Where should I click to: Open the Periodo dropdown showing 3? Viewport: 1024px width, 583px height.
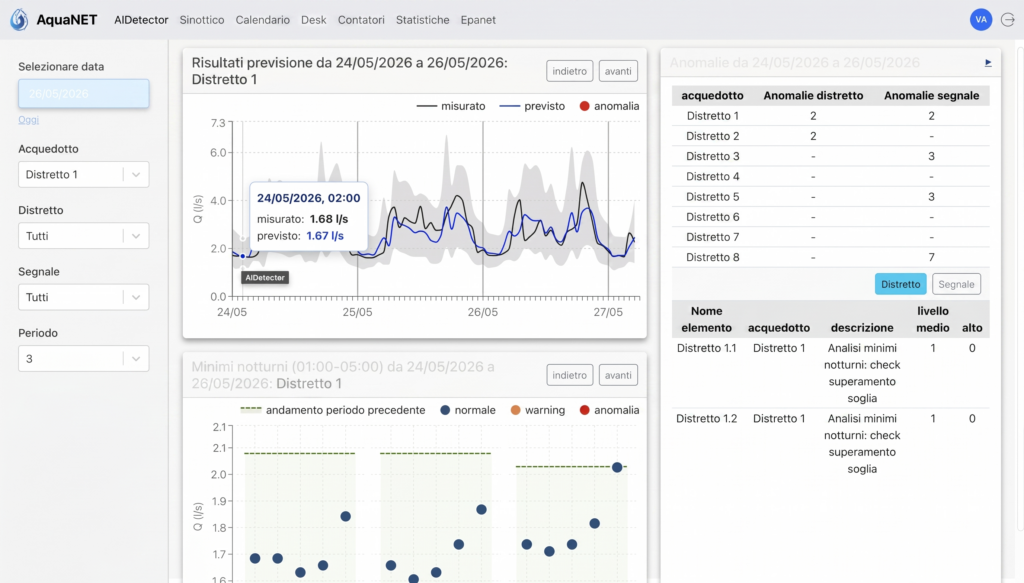pyautogui.click(x=84, y=358)
